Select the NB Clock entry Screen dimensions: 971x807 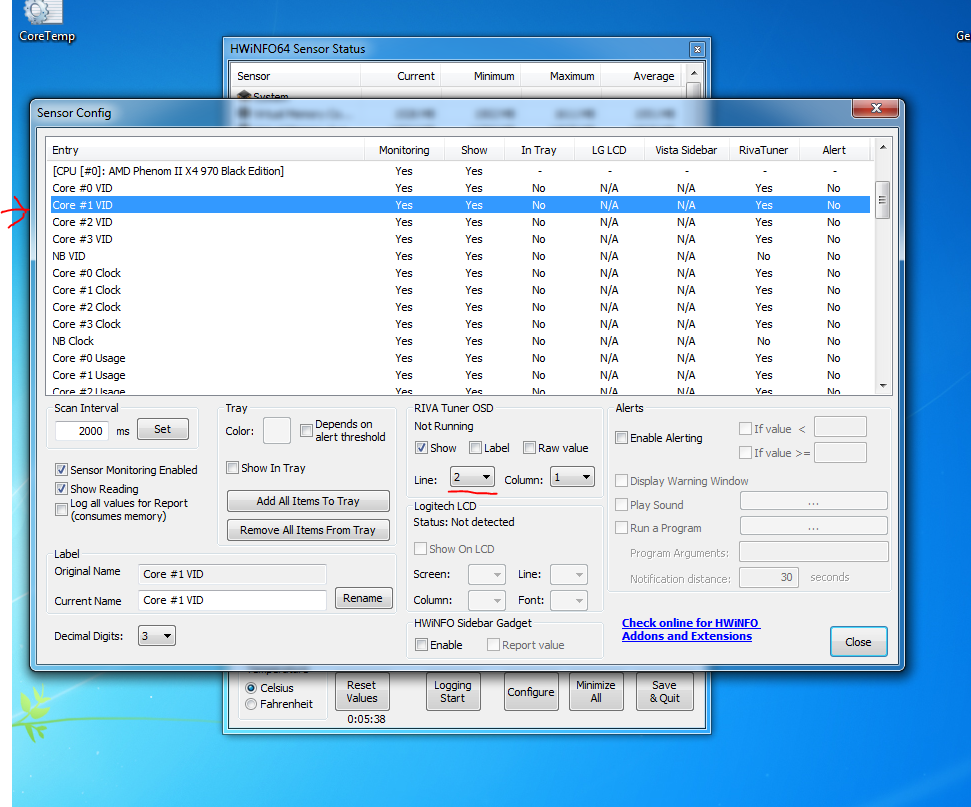tap(460, 341)
